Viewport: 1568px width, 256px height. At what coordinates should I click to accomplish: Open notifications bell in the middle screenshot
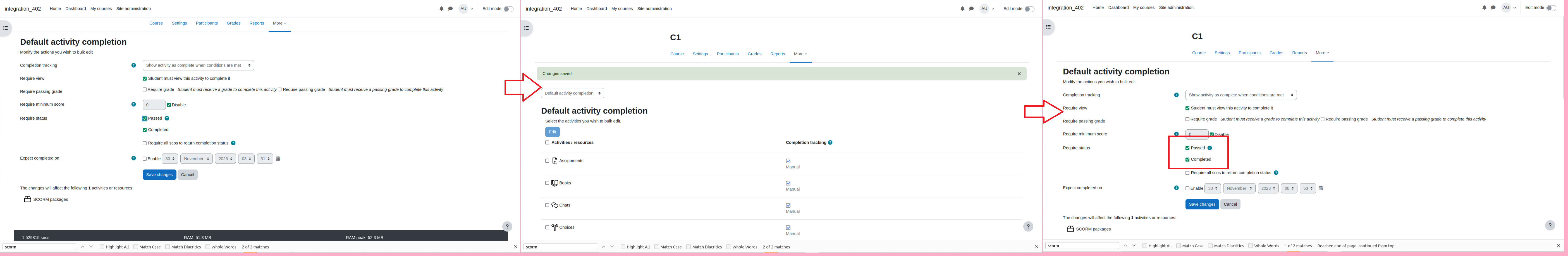click(962, 9)
